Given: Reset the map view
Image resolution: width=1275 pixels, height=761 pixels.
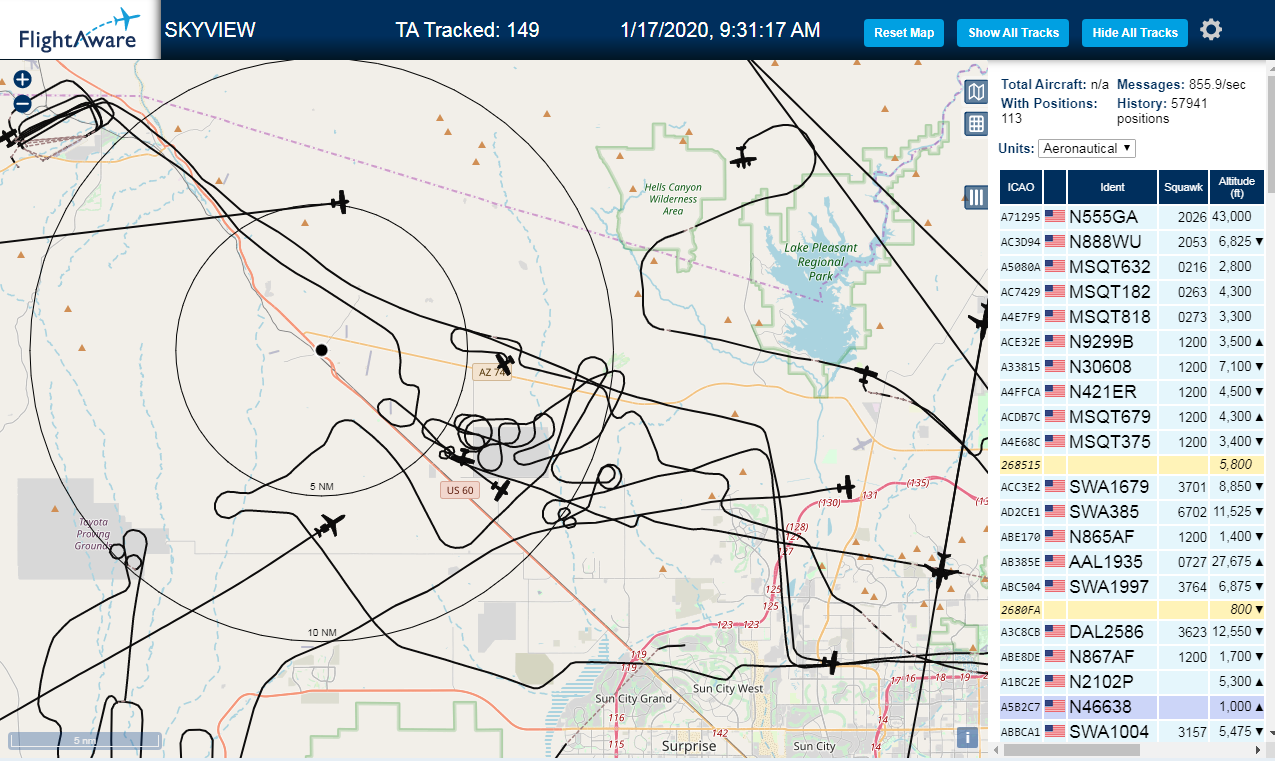Looking at the screenshot, I should click(904, 33).
